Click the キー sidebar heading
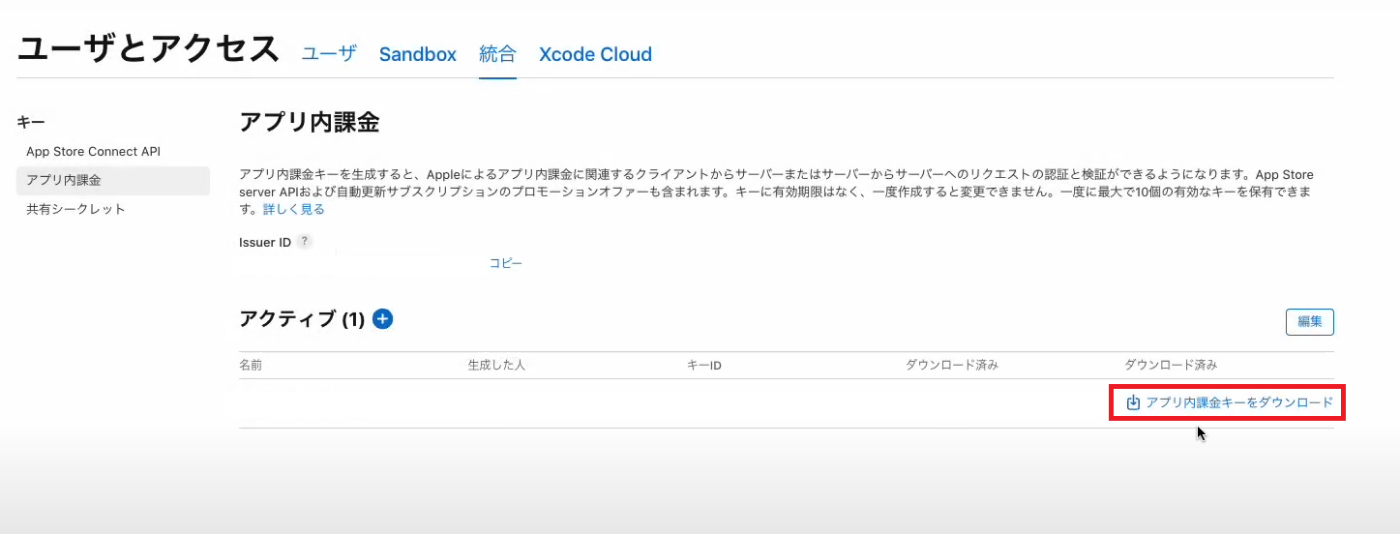Viewport: 1400px width, 534px height. pyautogui.click(x=31, y=122)
